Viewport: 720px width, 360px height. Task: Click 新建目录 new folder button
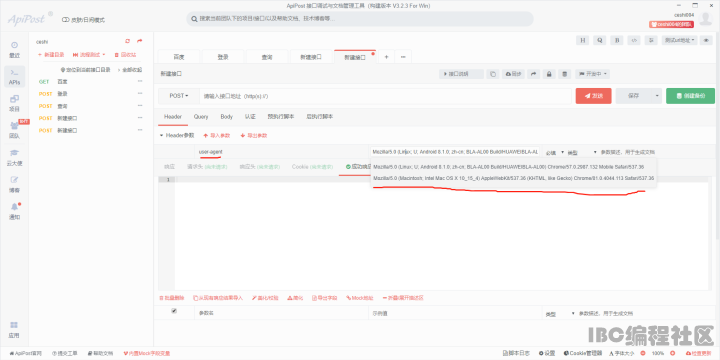pyautogui.click(x=51, y=55)
